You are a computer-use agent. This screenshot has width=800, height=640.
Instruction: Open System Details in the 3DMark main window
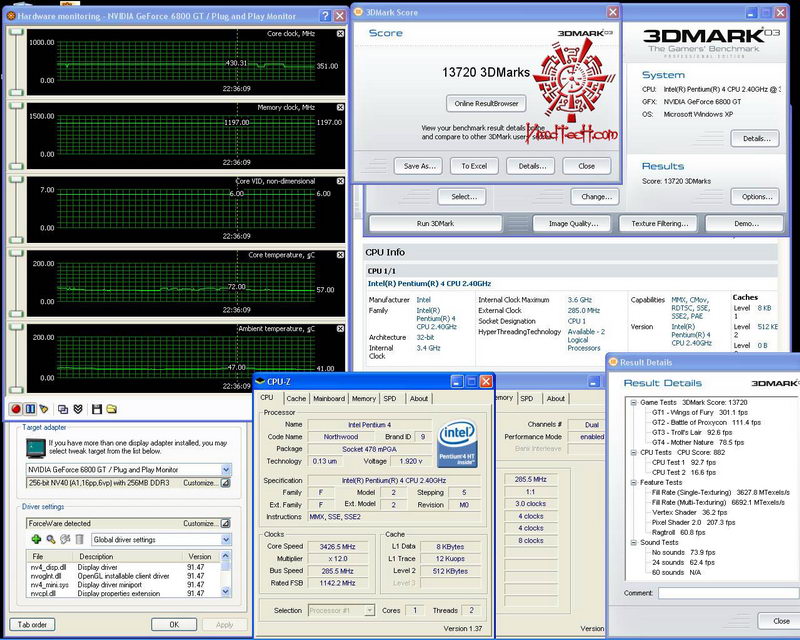point(756,138)
